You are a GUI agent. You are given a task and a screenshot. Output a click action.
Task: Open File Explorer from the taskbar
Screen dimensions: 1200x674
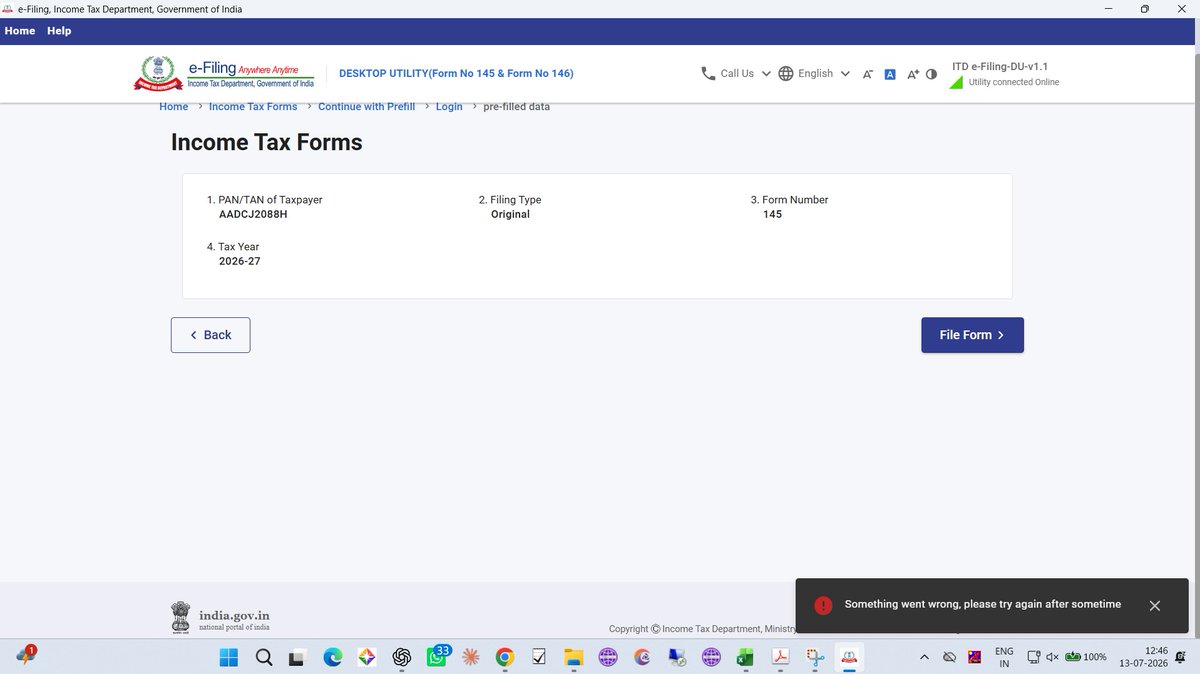click(573, 657)
